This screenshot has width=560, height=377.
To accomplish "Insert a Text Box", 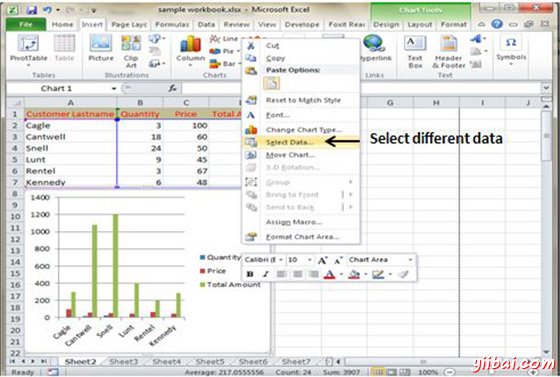I will click(415, 52).
